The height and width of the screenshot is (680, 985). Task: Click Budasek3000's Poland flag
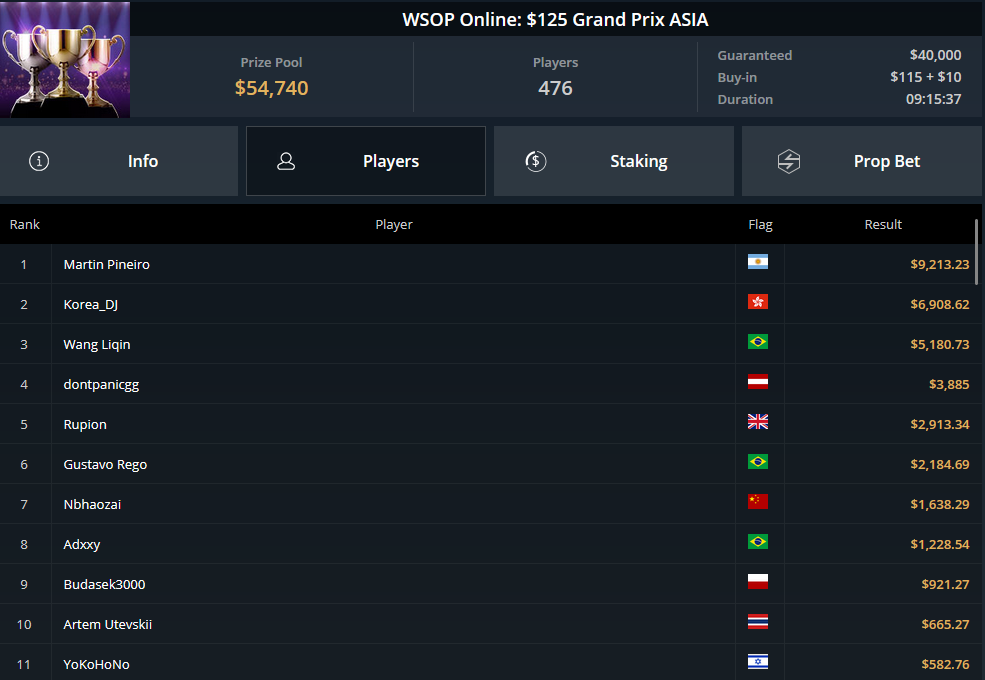point(758,582)
